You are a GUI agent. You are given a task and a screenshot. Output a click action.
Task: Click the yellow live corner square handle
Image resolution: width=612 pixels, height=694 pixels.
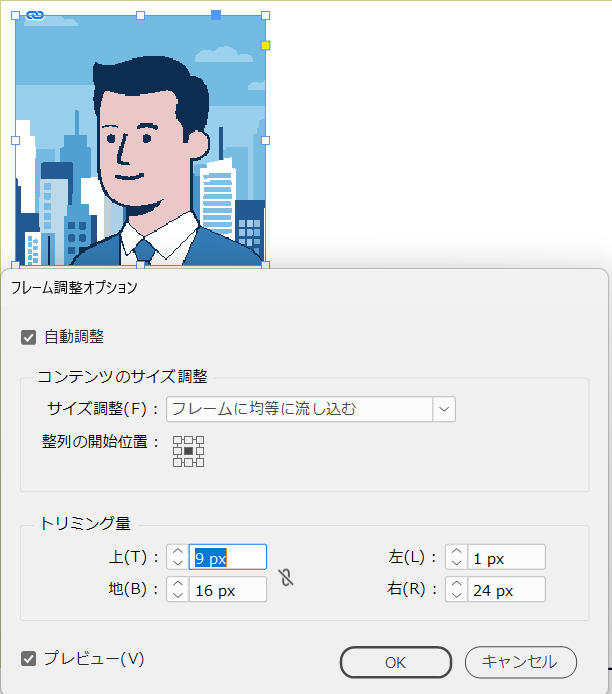266,45
